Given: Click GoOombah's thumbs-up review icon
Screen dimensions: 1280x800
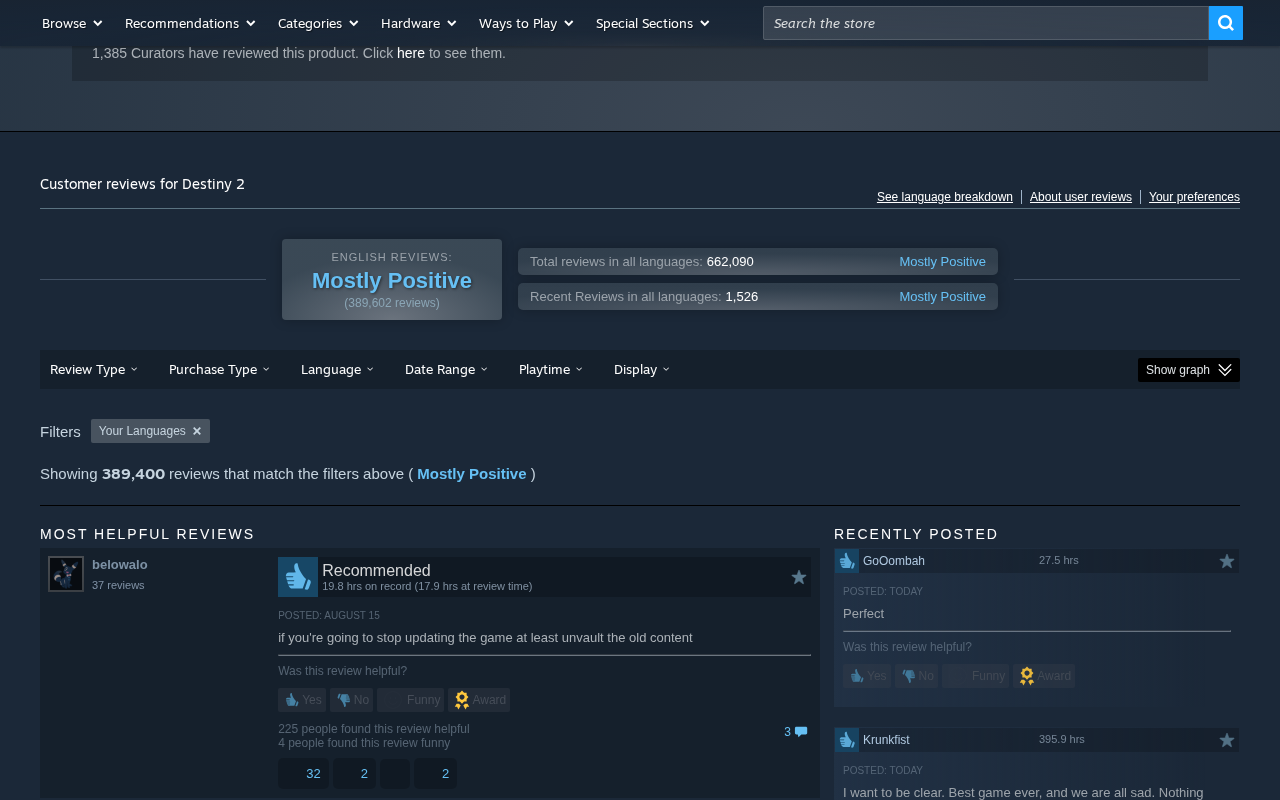Looking at the screenshot, I should coord(847,561).
